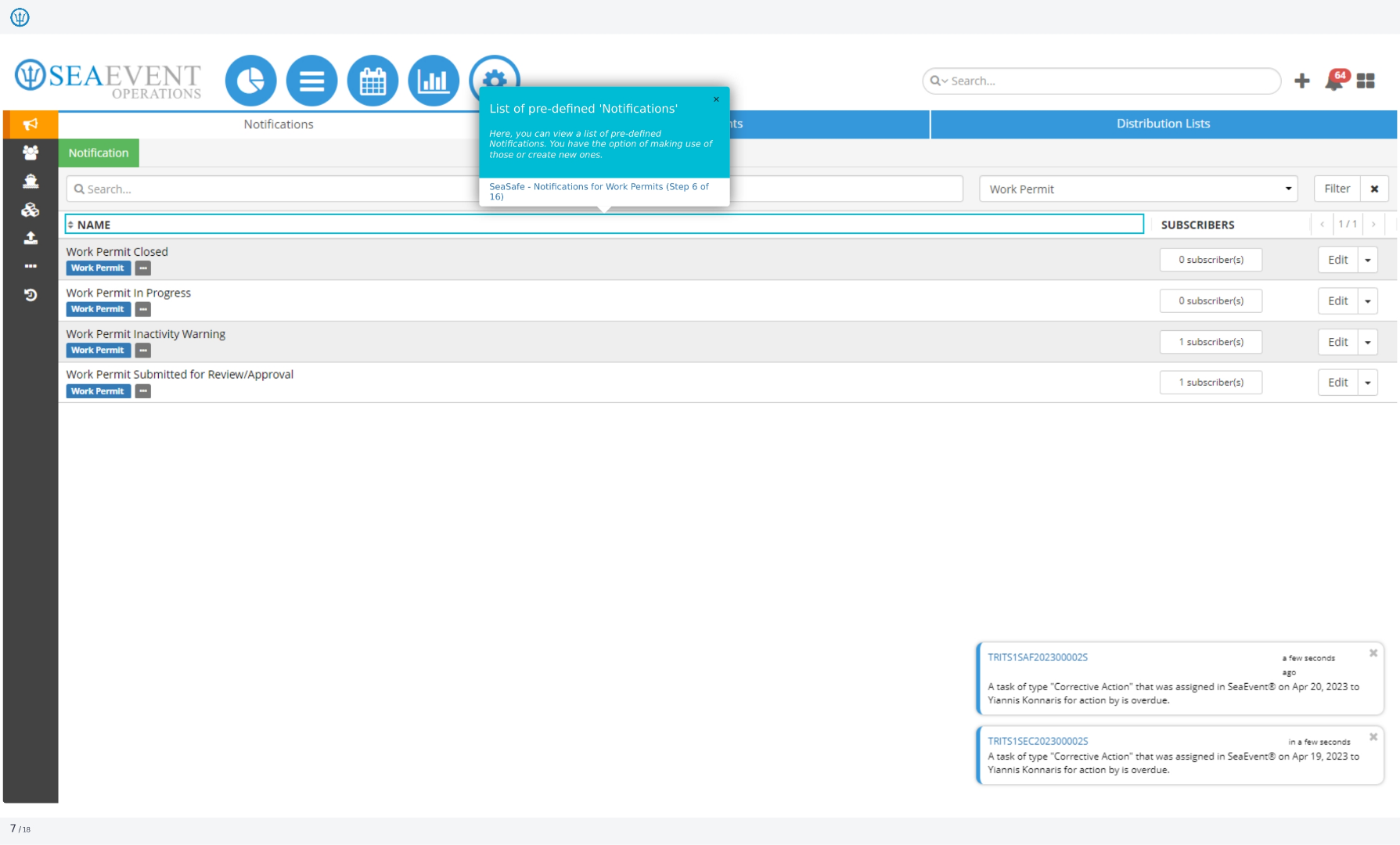
Task: Open 1 subscriber(s) for Work Permit Submitted for Review/Approval
Action: point(1211,383)
